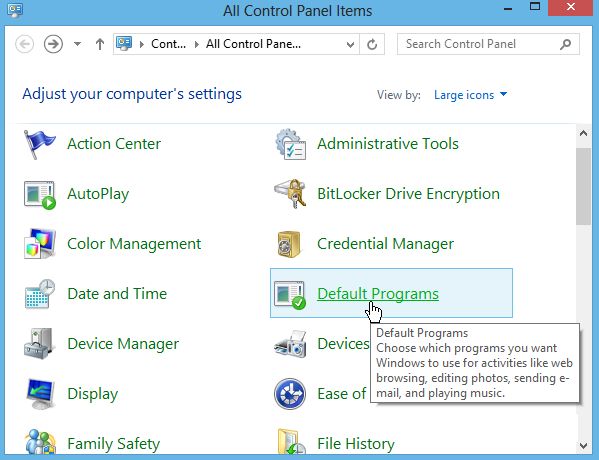Close the All Control Panel Items window

click(x=571, y=8)
